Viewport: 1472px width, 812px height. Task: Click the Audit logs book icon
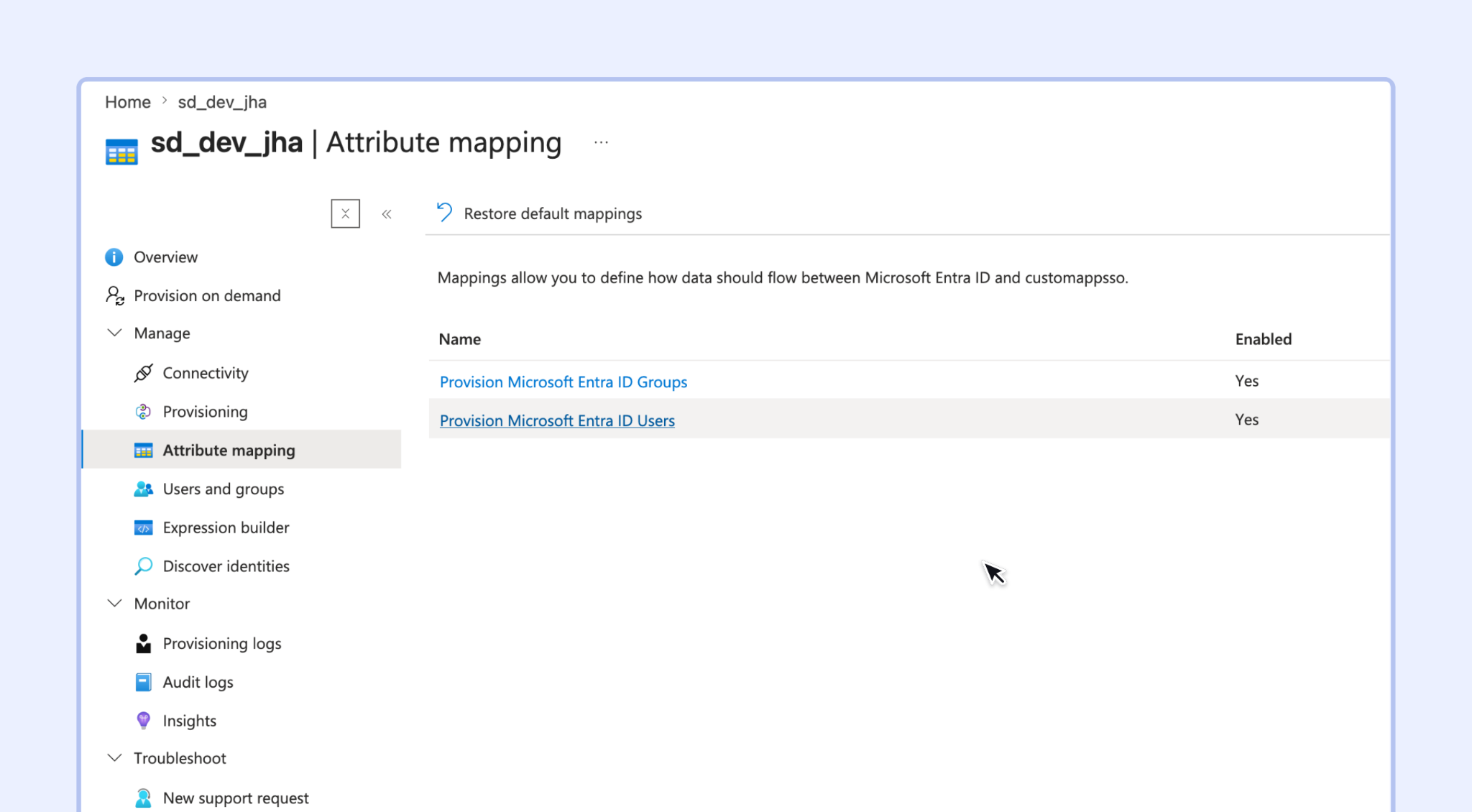pyautogui.click(x=143, y=682)
